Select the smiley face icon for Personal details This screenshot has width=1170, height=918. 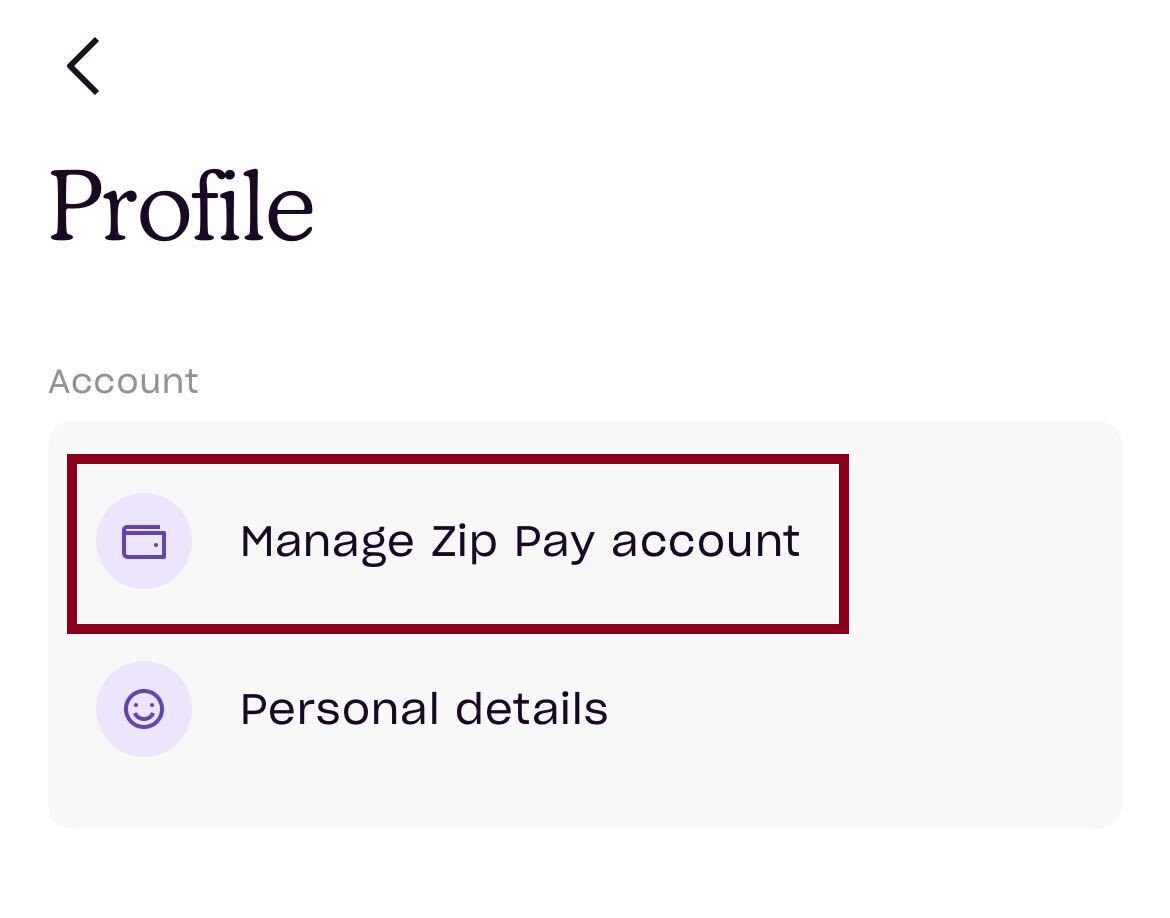(144, 709)
